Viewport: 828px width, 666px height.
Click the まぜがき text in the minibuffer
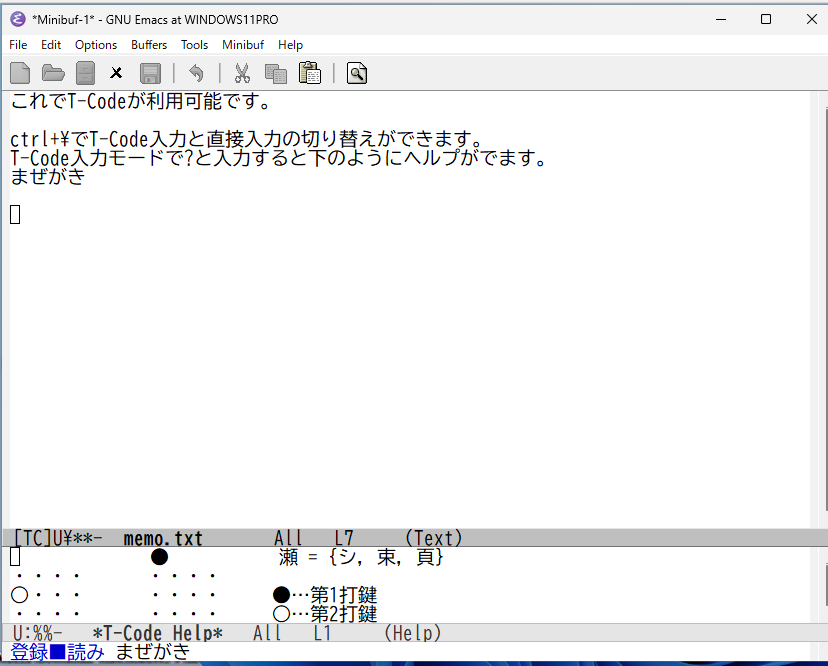(153, 652)
